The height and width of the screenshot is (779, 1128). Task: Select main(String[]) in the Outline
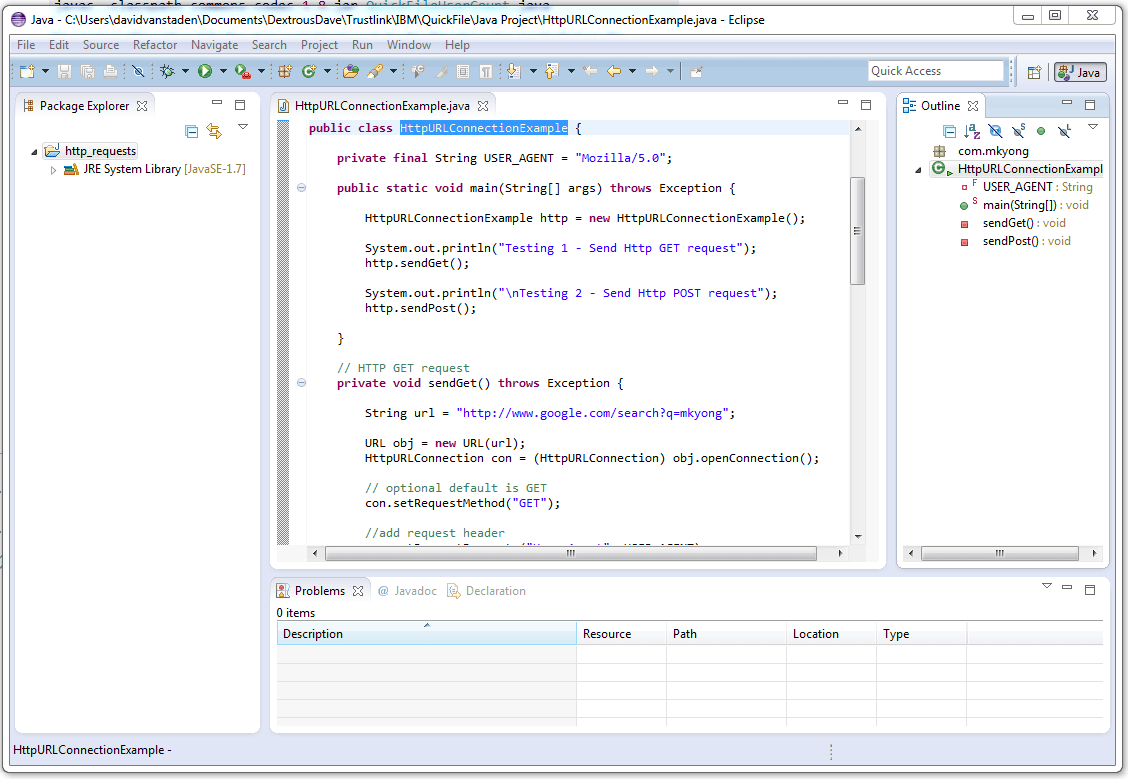(1024, 205)
